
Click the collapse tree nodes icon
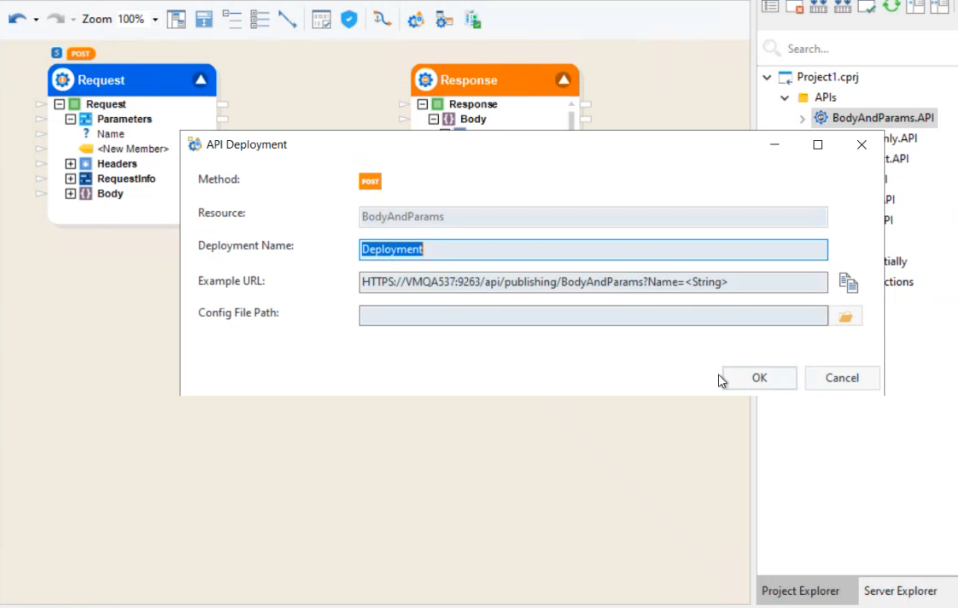[x=232, y=19]
